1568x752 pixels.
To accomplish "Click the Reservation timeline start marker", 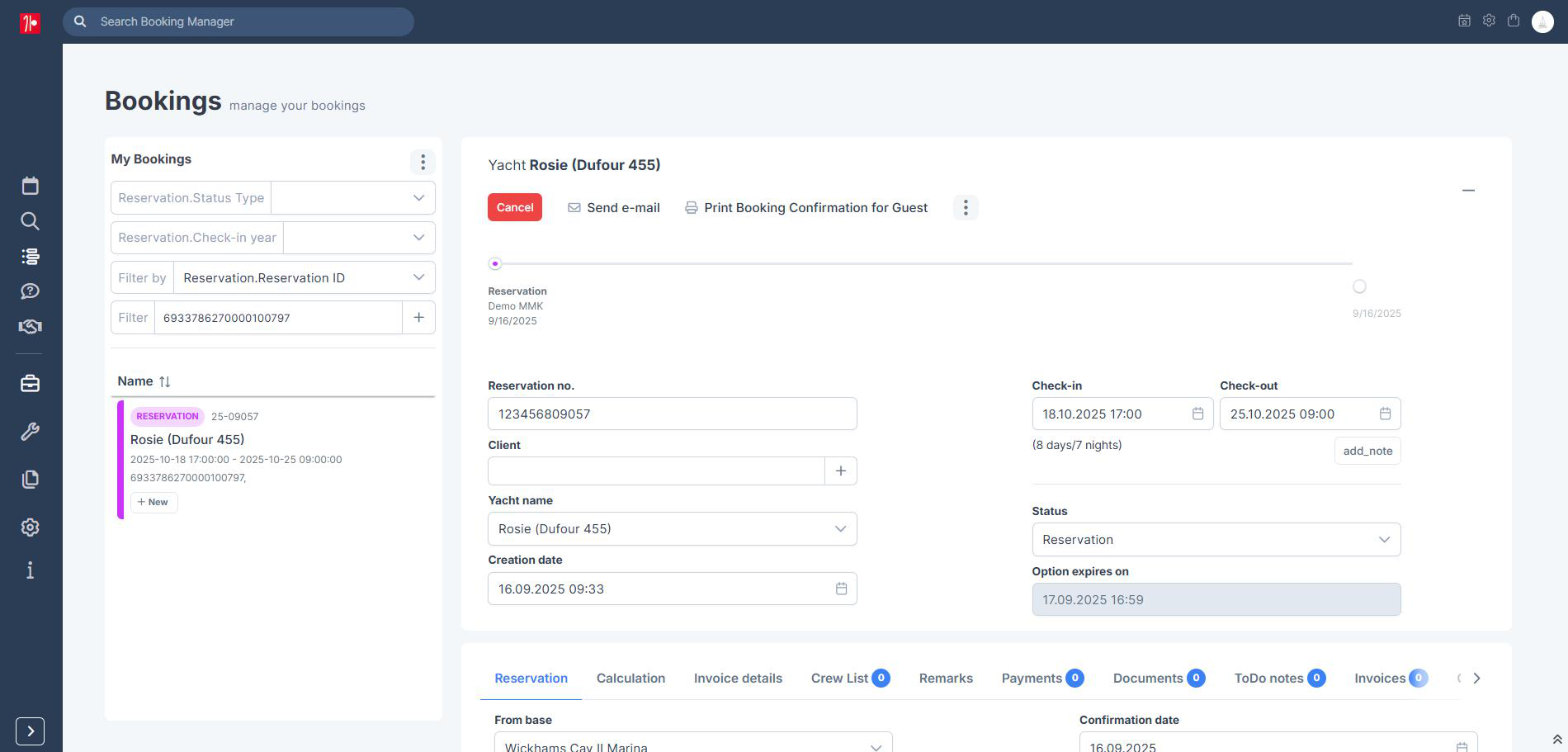I will [495, 264].
